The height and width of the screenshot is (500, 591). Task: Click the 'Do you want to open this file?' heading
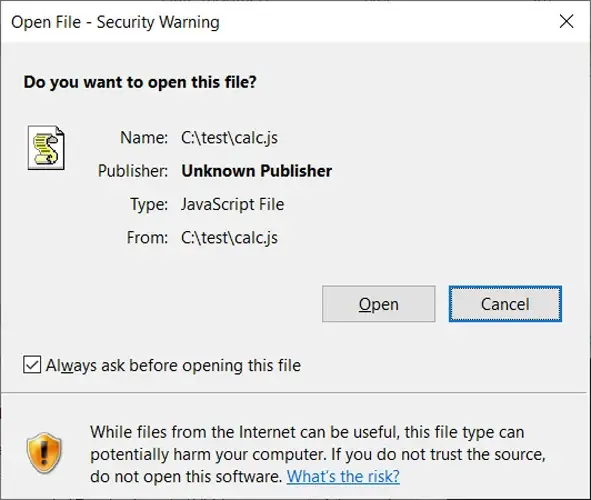pos(140,82)
